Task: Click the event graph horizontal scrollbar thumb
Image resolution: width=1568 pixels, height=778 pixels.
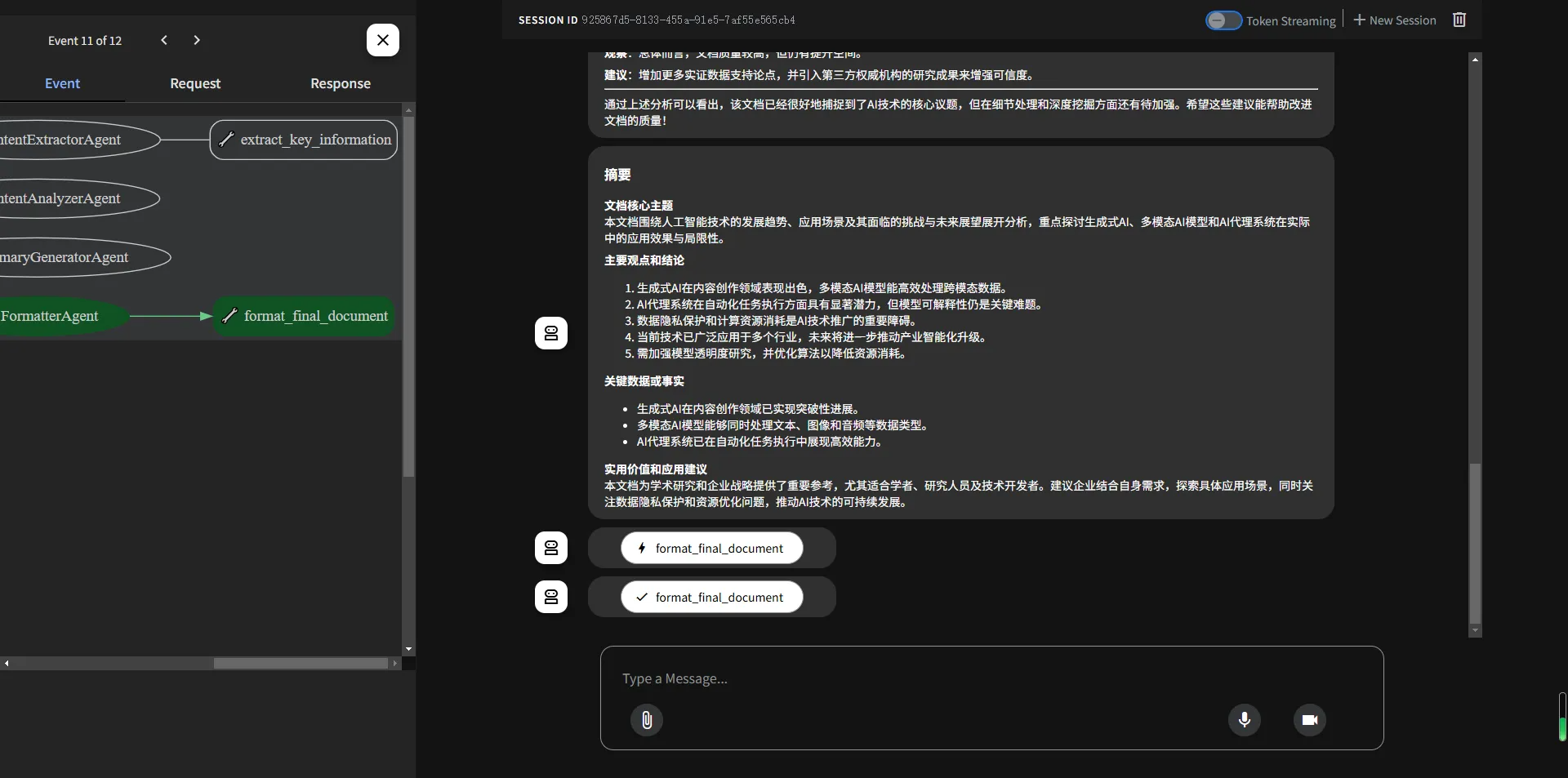Action: tap(301, 664)
